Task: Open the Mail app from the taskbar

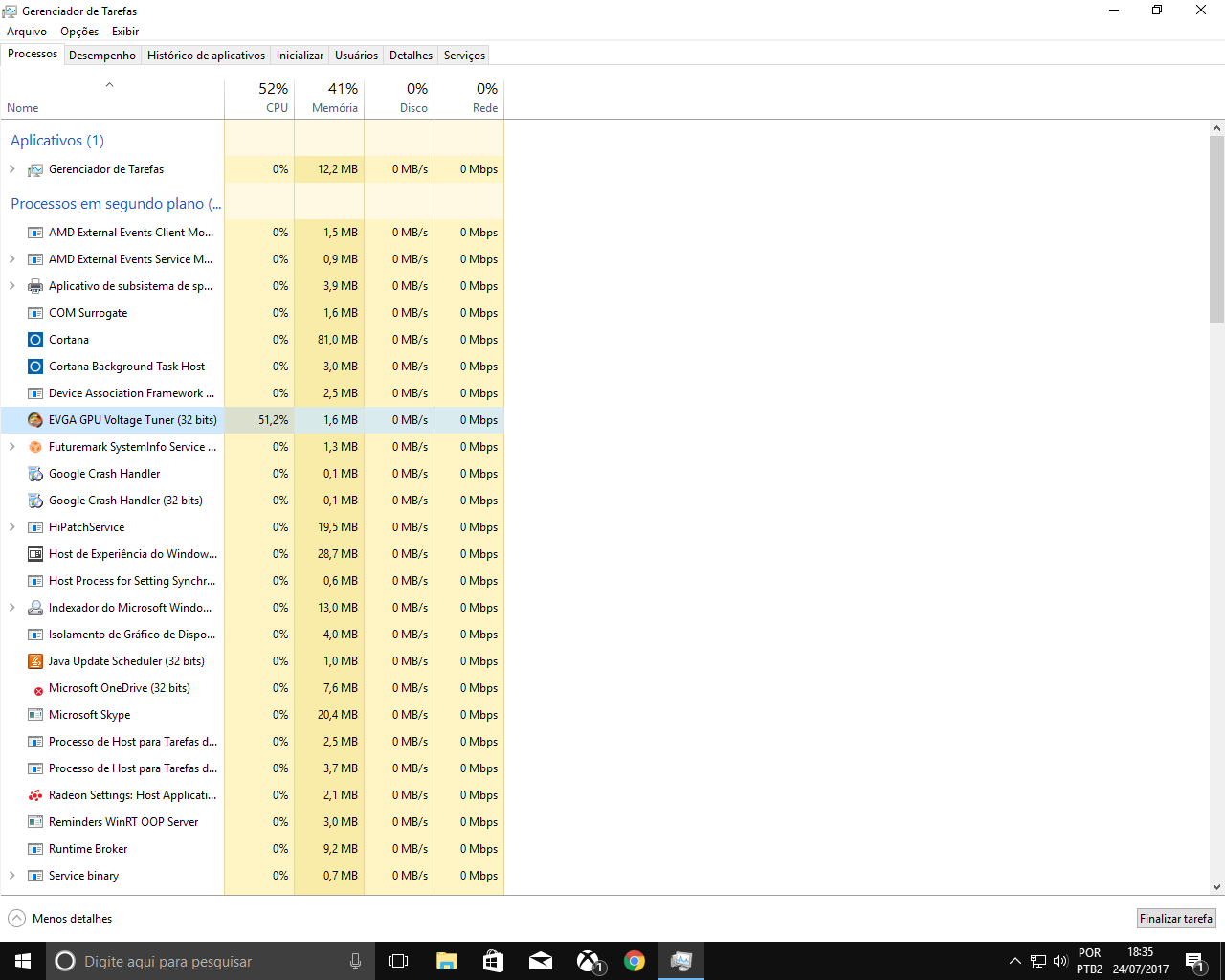Action: click(x=541, y=961)
